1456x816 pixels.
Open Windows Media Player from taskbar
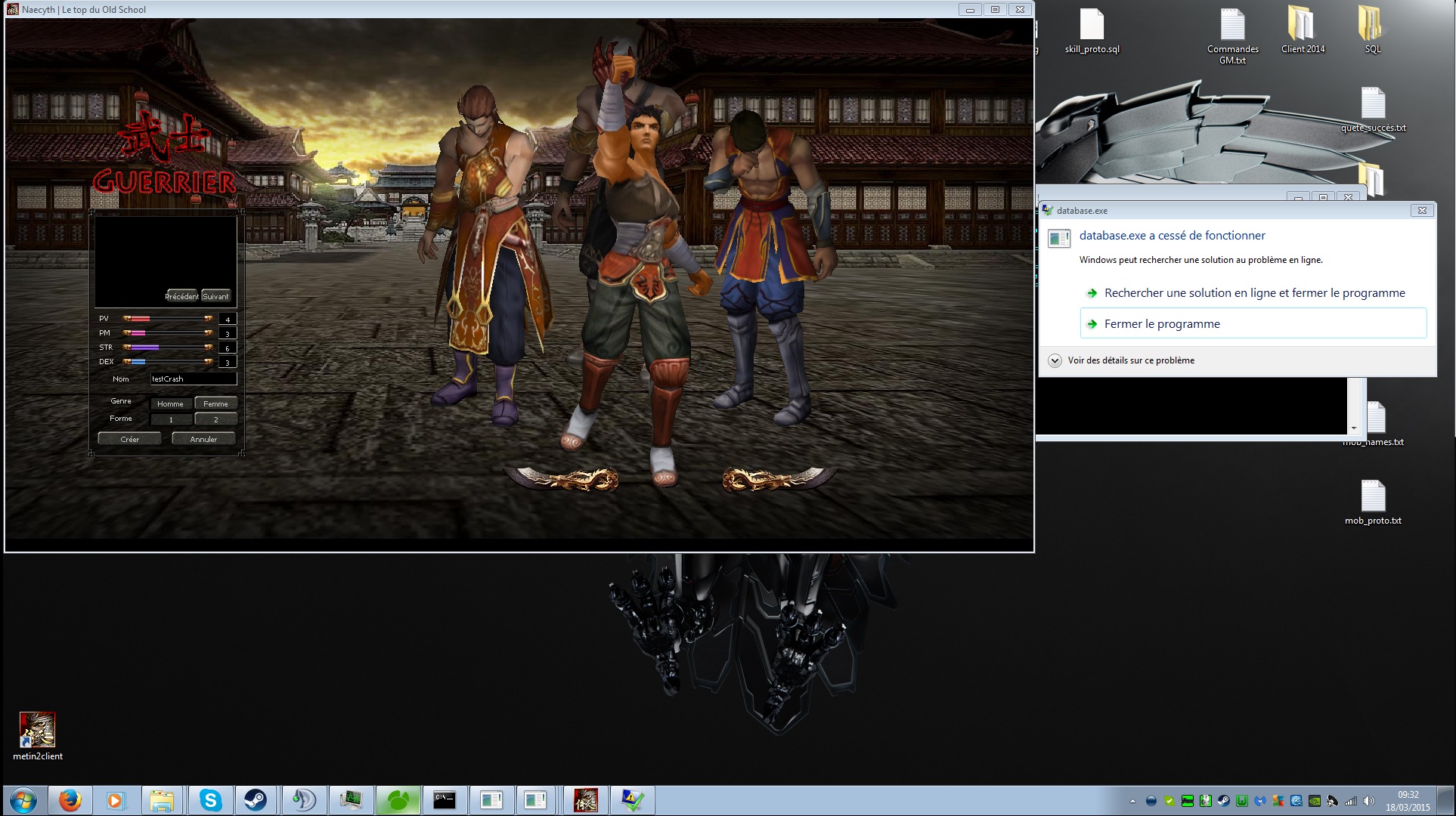coord(115,800)
